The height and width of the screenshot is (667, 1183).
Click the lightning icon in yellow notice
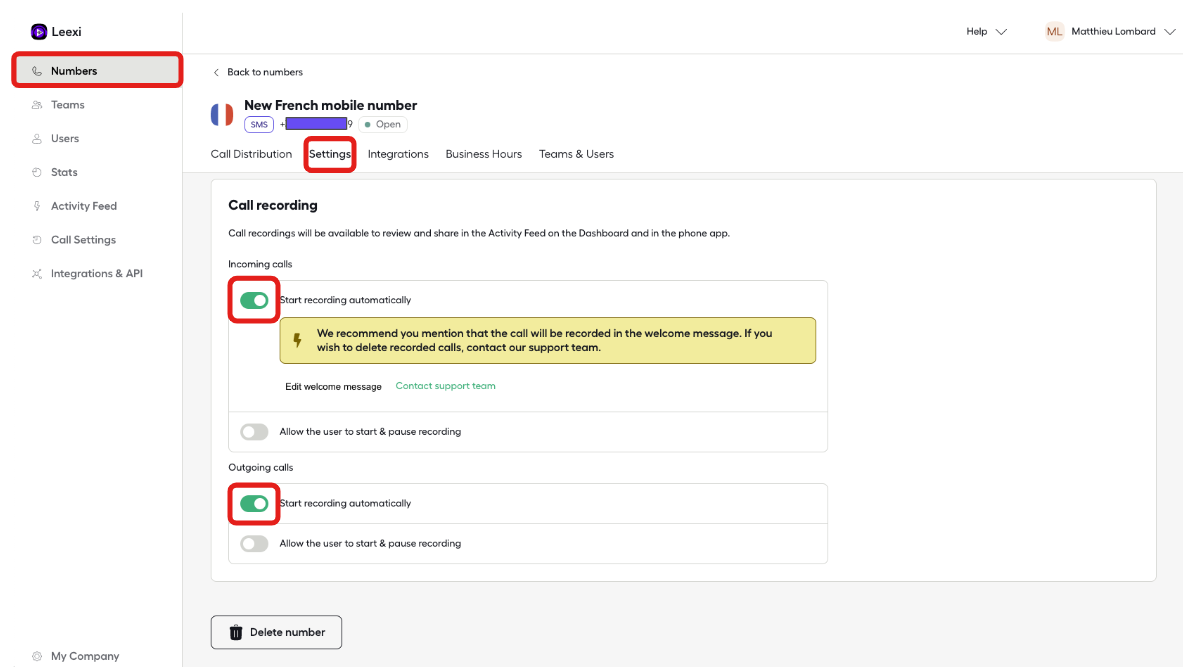click(x=298, y=340)
